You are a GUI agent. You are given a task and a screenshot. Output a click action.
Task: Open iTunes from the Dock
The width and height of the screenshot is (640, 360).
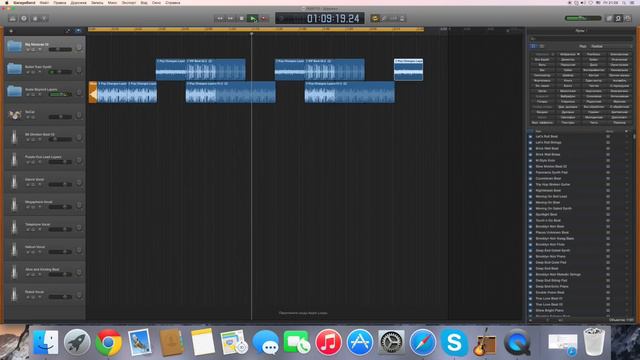tap(328, 342)
